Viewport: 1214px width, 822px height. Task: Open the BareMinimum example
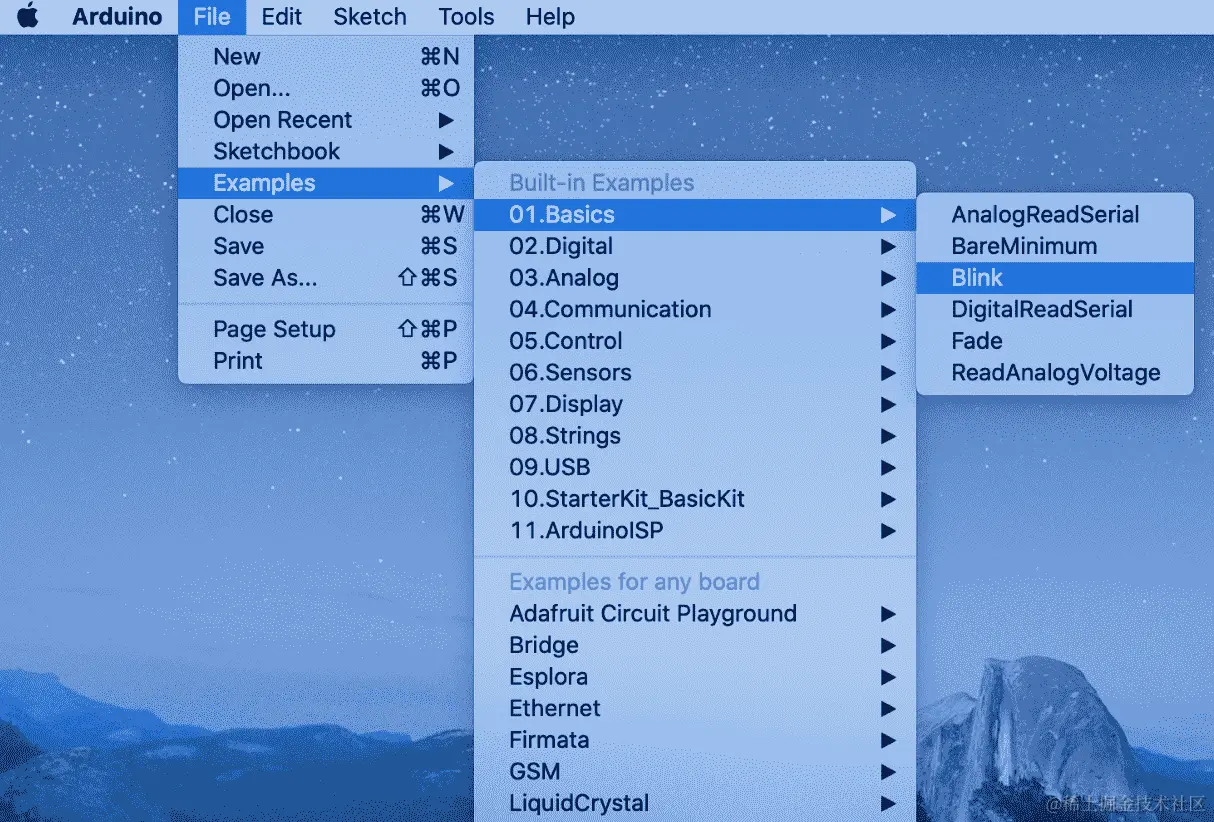(x=1055, y=246)
